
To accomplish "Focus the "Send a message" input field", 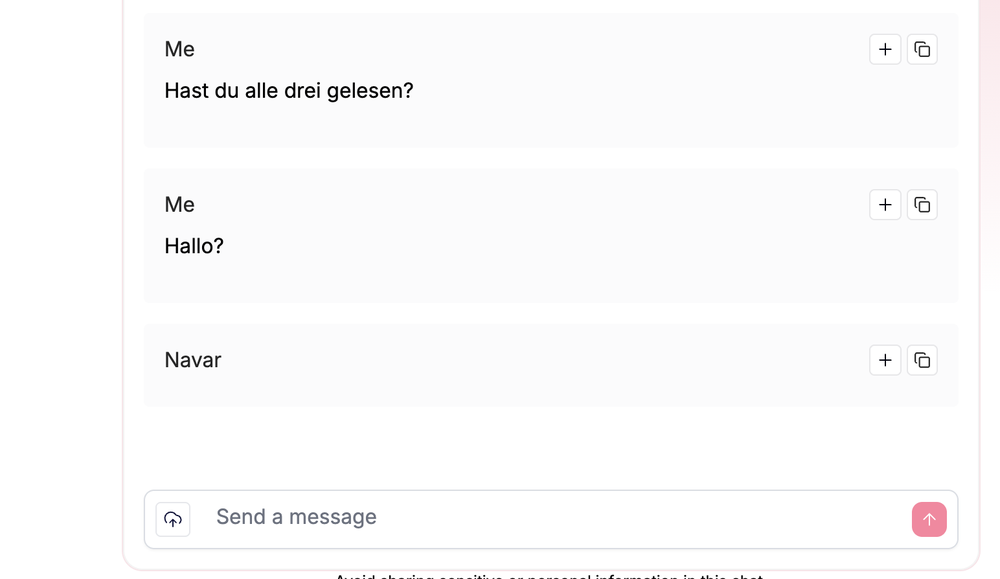I will coord(550,518).
